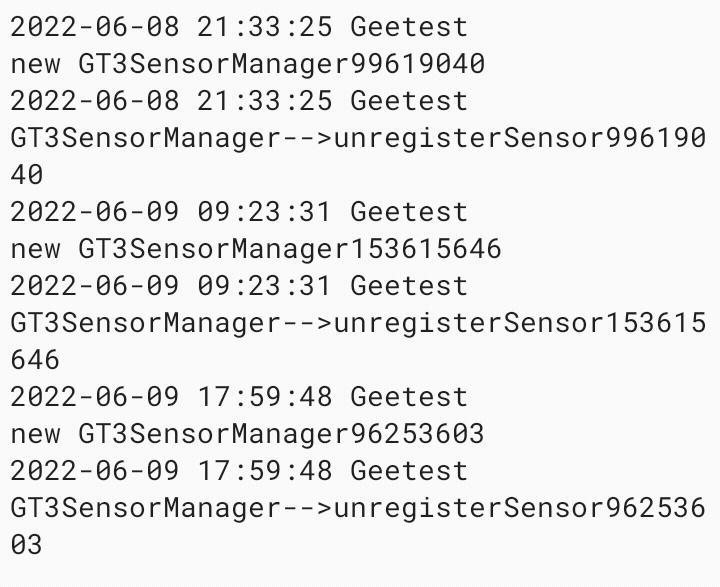Click the second 09:23:31 timestamp
The width and height of the screenshot is (720, 587).
pyautogui.click(x=262, y=286)
